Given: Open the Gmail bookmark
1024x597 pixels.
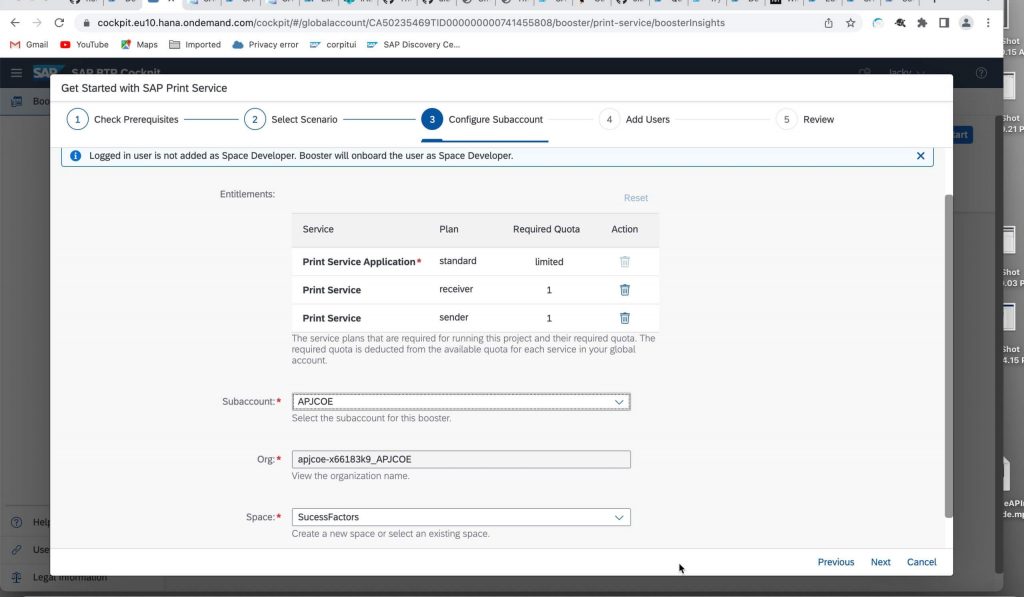Looking at the screenshot, I should coord(29,44).
